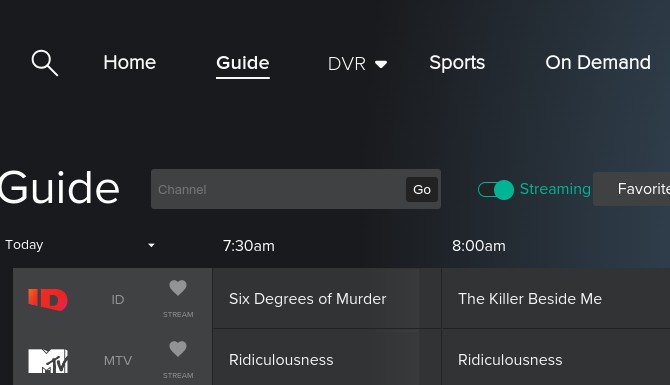Open search with the magnifying glass icon
The image size is (670, 385).
click(x=44, y=63)
